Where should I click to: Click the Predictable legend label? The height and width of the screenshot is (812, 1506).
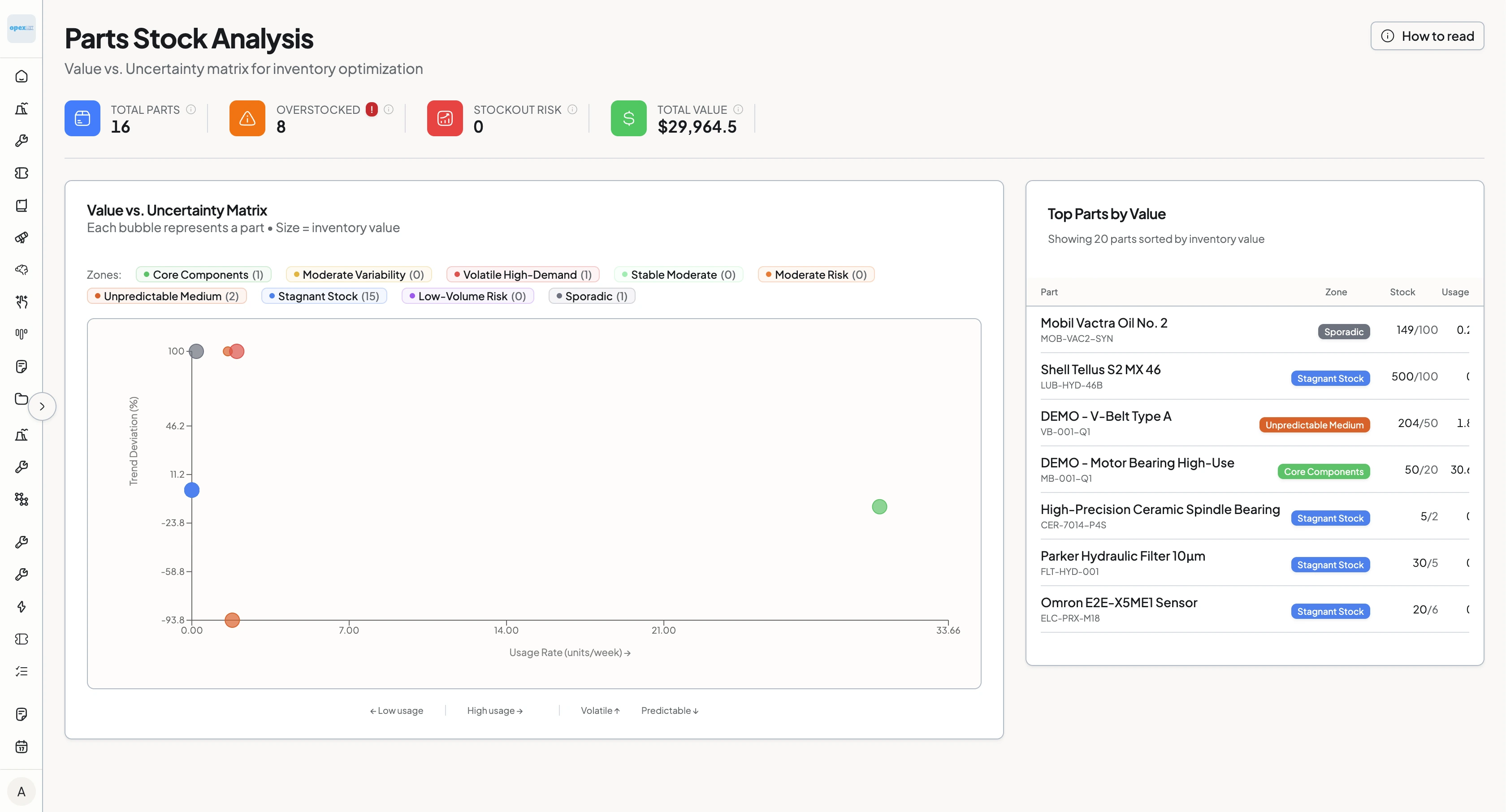click(x=670, y=710)
